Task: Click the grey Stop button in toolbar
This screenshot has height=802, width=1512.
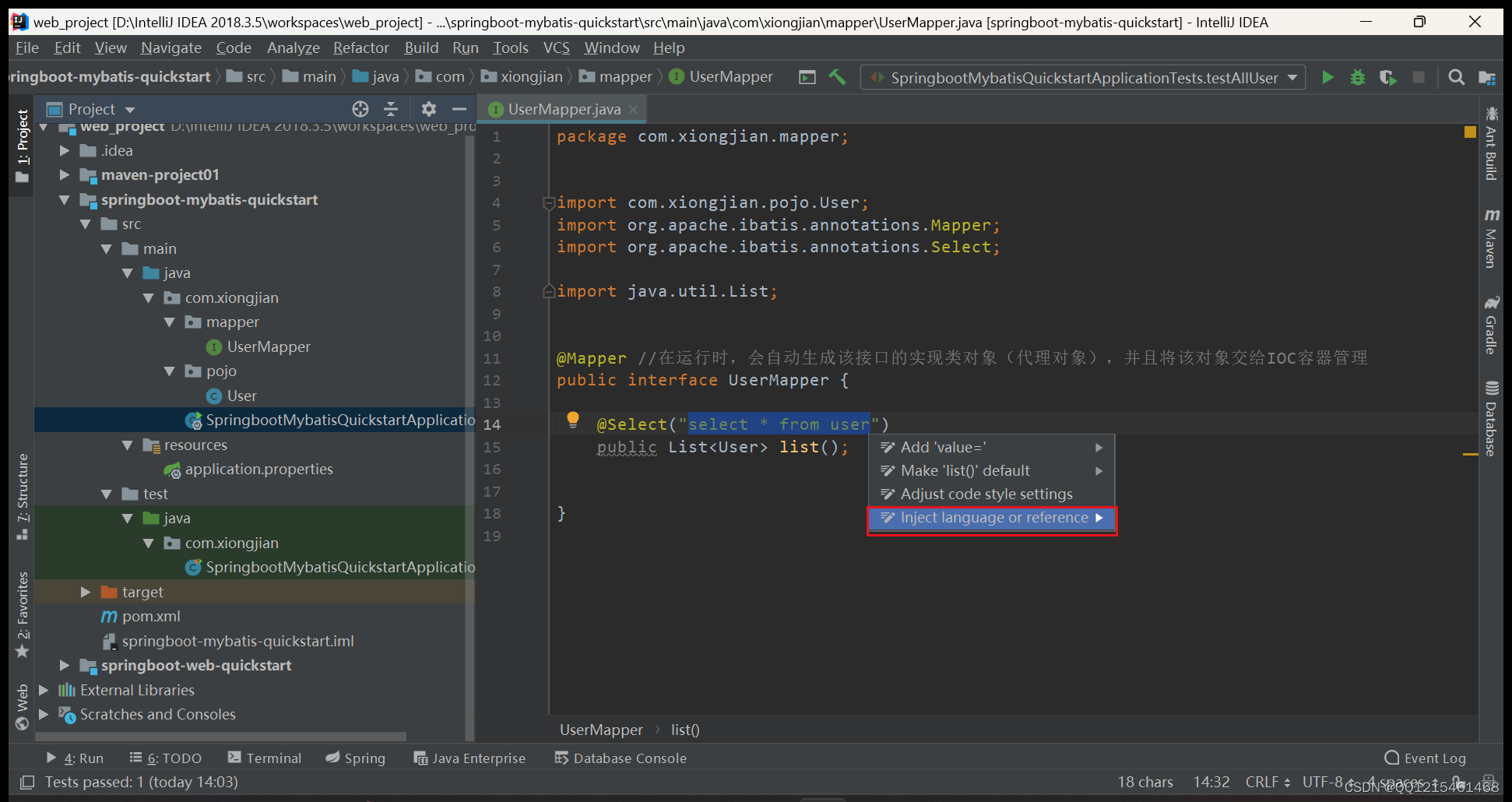Action: pos(1419,77)
